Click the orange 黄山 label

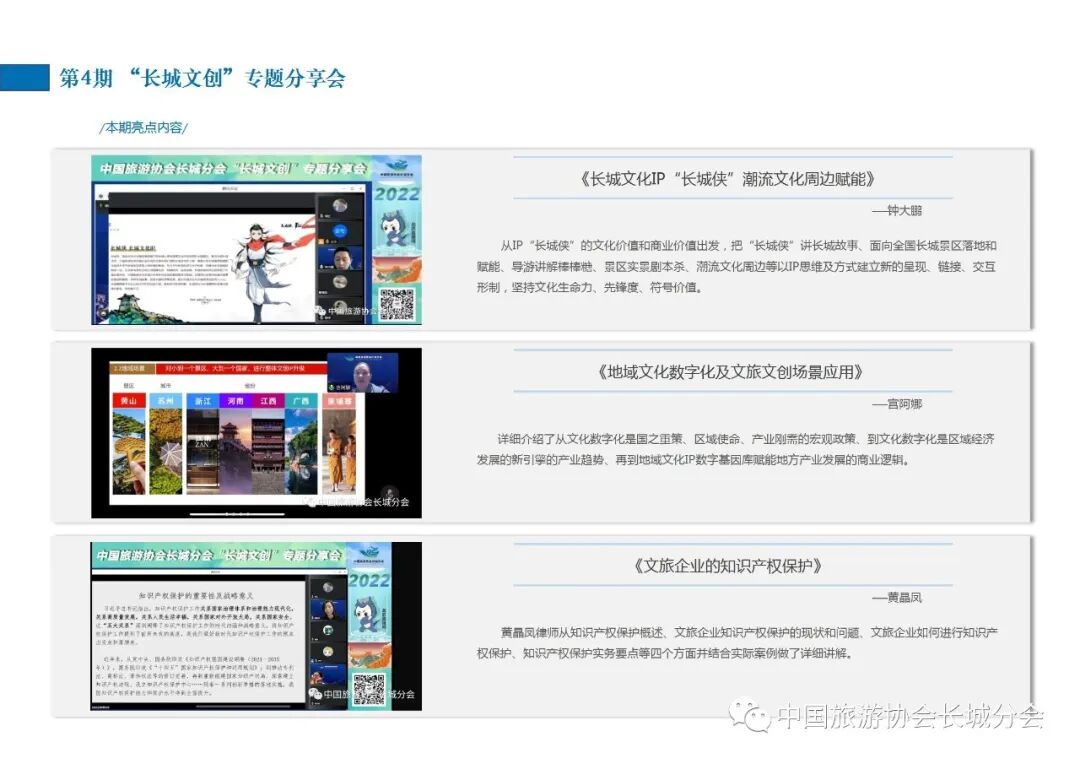129,400
